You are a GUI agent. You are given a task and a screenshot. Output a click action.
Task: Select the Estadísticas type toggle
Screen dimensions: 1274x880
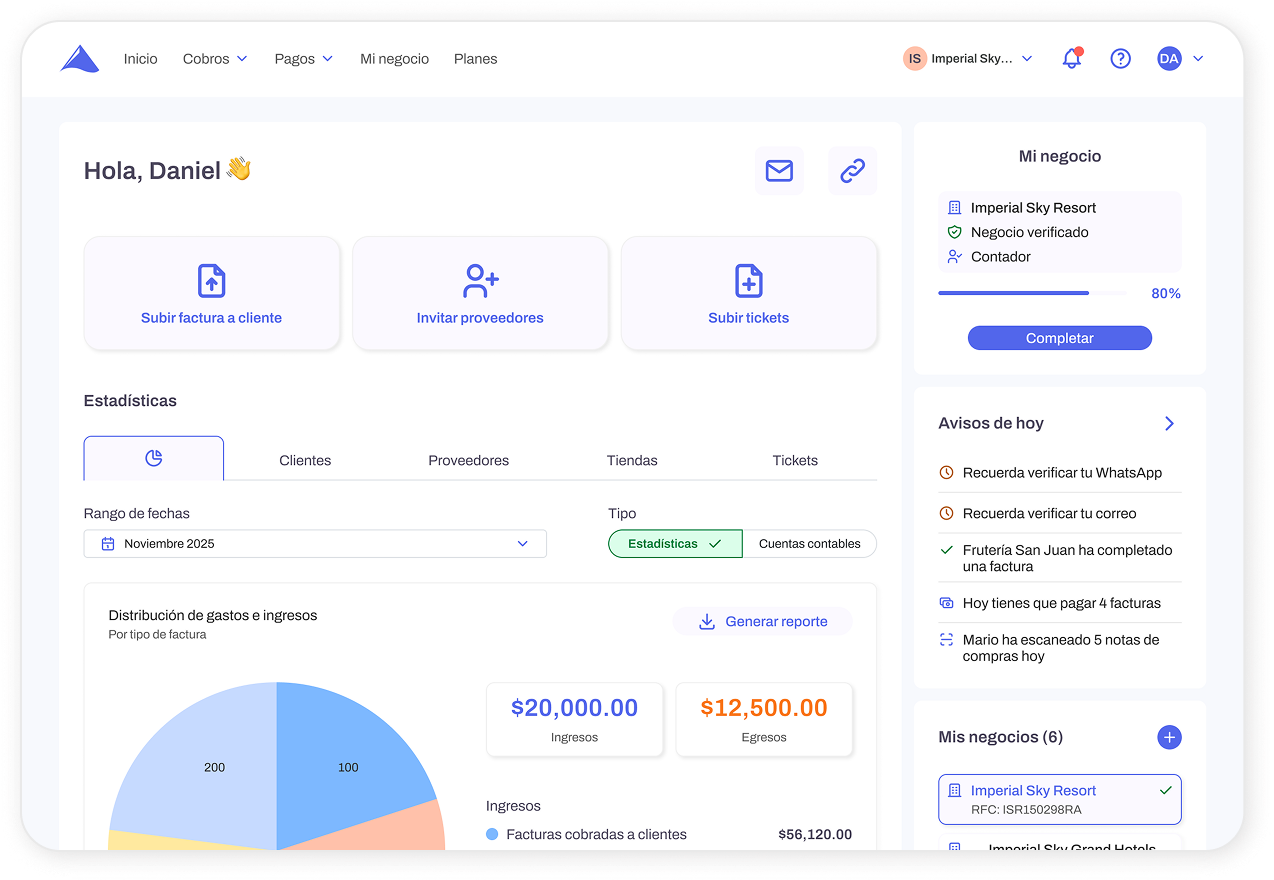(675, 544)
